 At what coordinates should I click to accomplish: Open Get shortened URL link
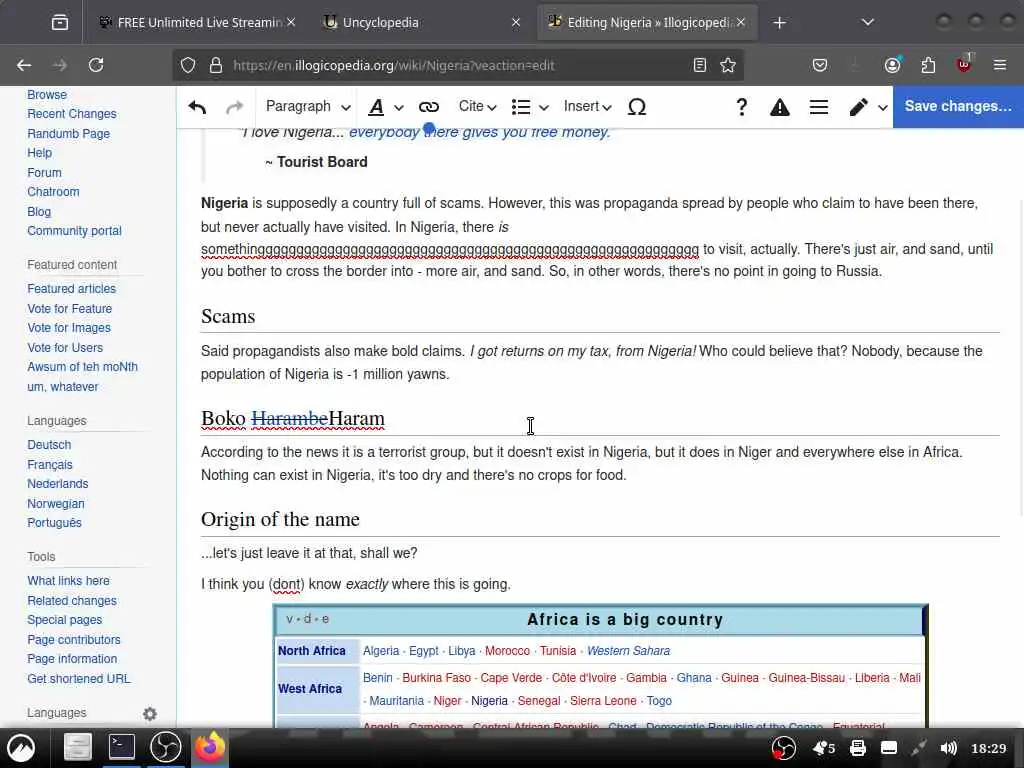79,679
